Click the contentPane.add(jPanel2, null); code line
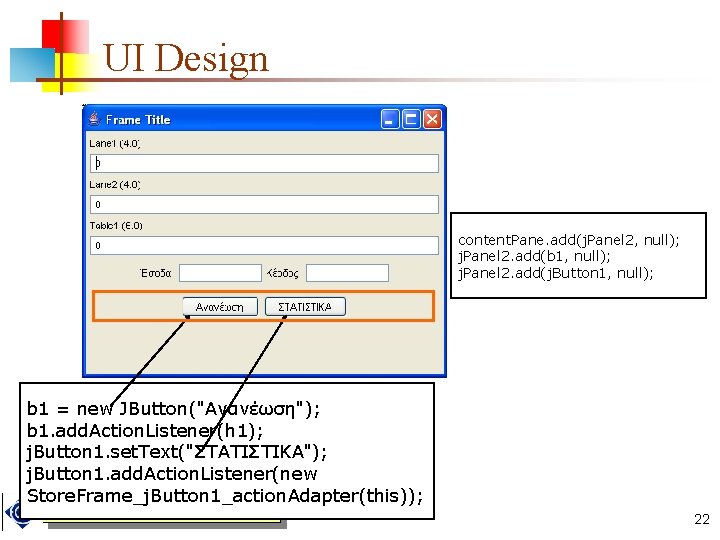The width and height of the screenshot is (720, 540). (568, 240)
